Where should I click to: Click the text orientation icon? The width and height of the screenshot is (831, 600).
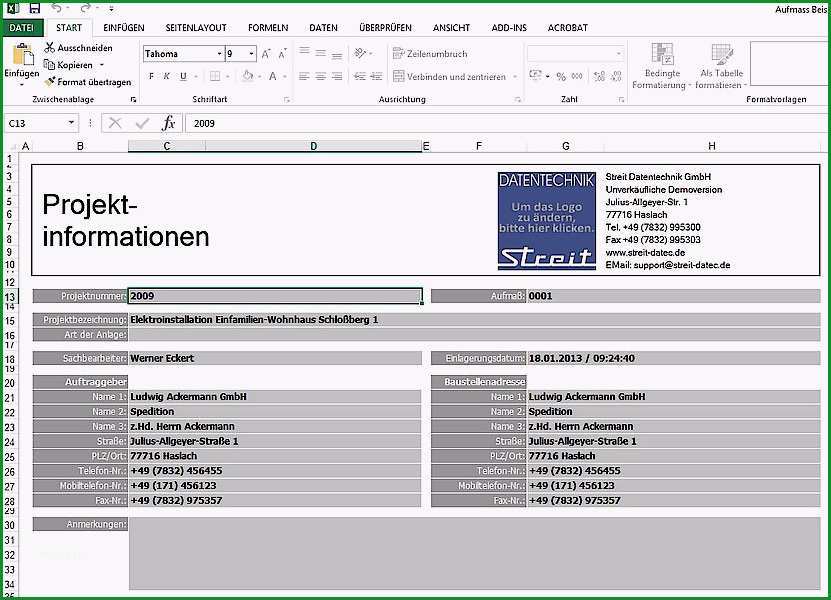pyautogui.click(x=360, y=53)
